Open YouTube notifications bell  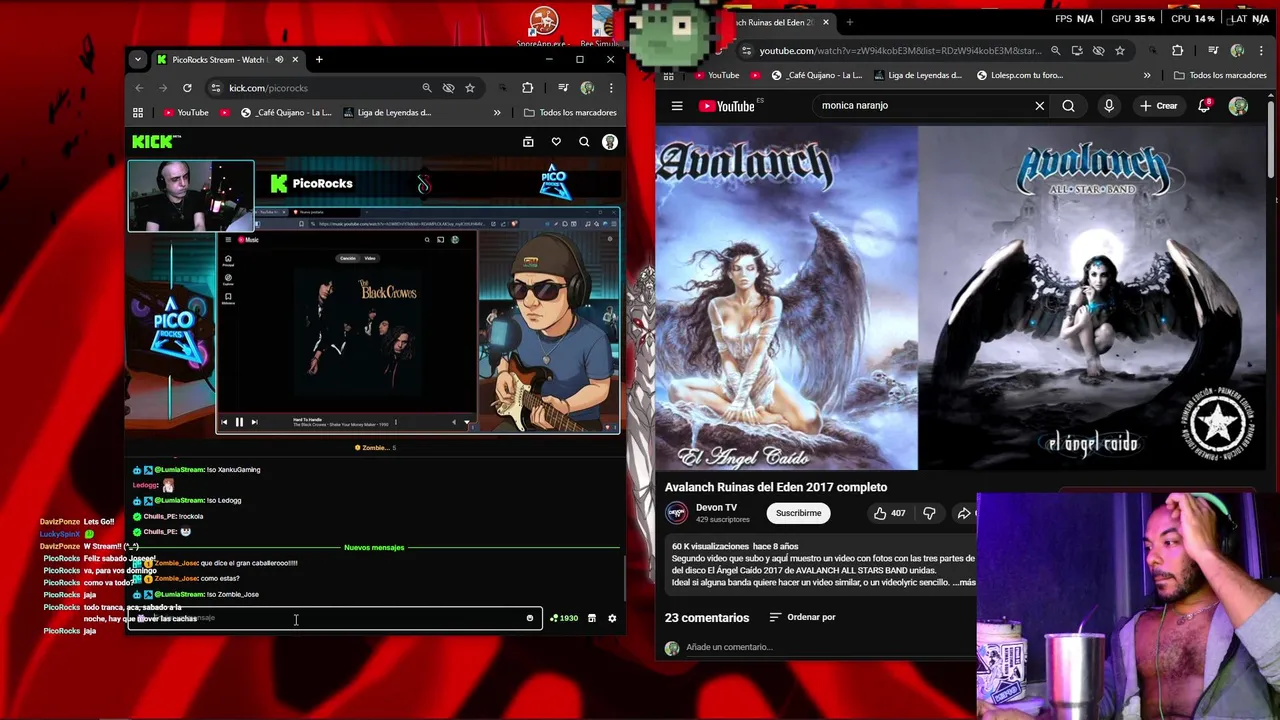click(x=1205, y=106)
